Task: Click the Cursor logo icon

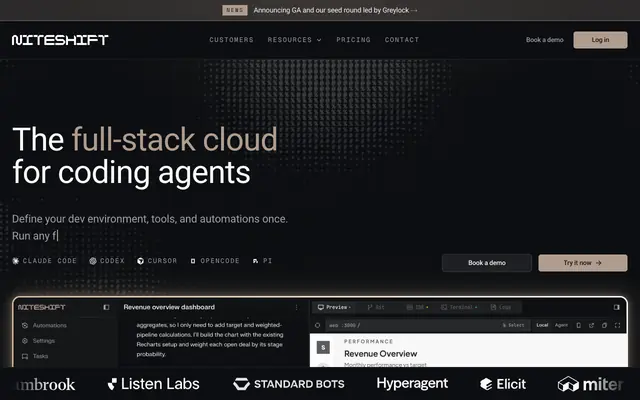Action: click(x=140, y=261)
